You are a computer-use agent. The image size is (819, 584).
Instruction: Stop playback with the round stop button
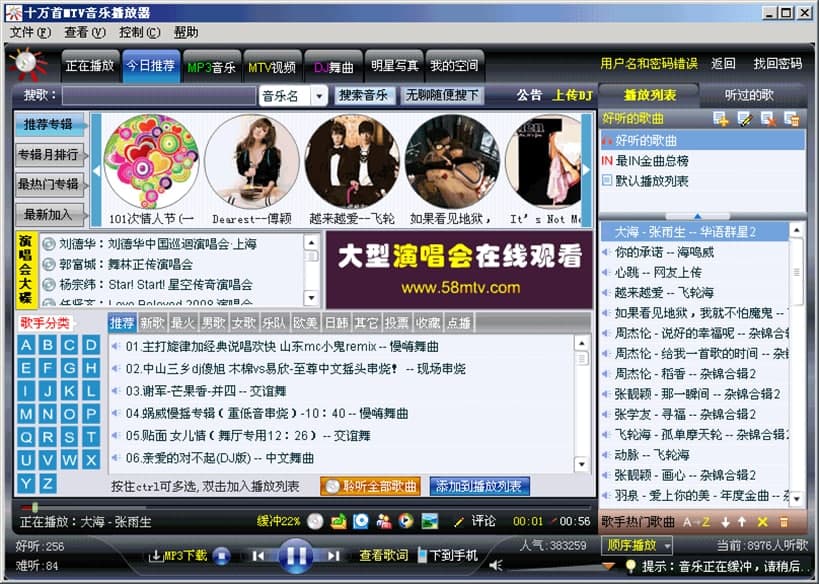(221, 556)
